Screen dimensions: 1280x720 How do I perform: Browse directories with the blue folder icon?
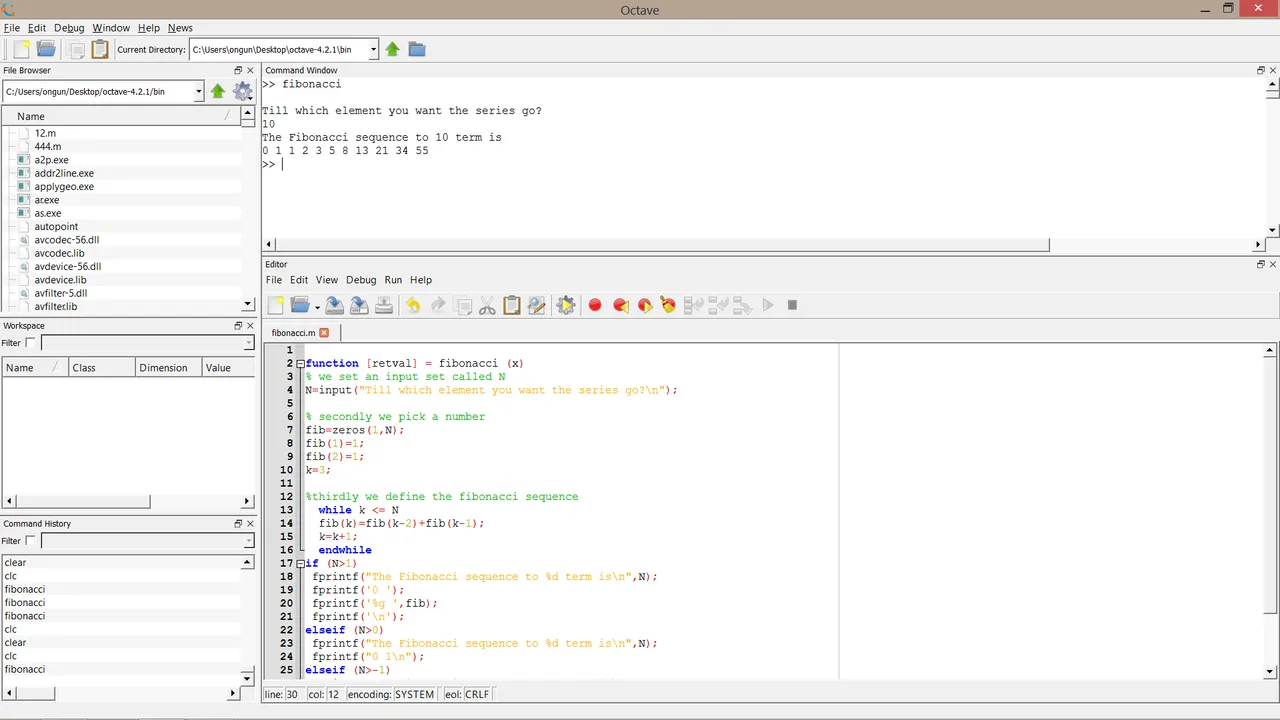pyautogui.click(x=417, y=49)
